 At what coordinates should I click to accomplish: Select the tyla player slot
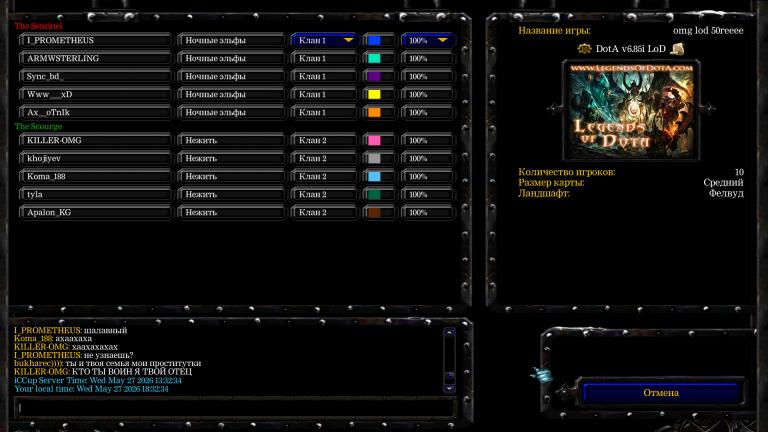96,194
